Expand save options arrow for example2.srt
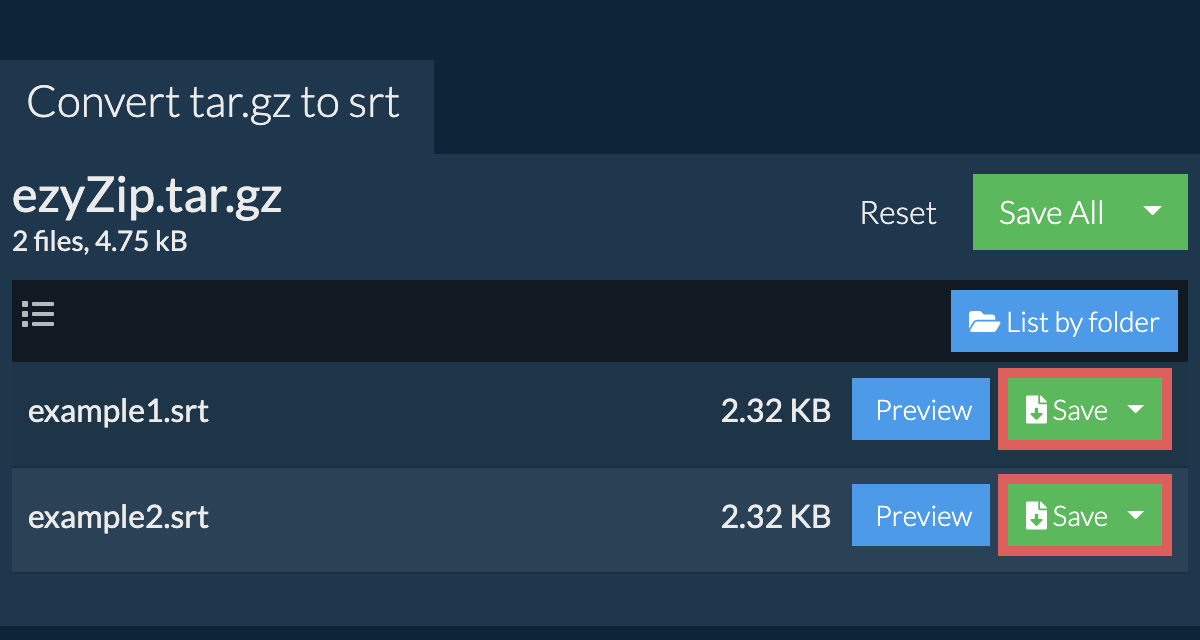The image size is (1200, 640). [x=1136, y=515]
